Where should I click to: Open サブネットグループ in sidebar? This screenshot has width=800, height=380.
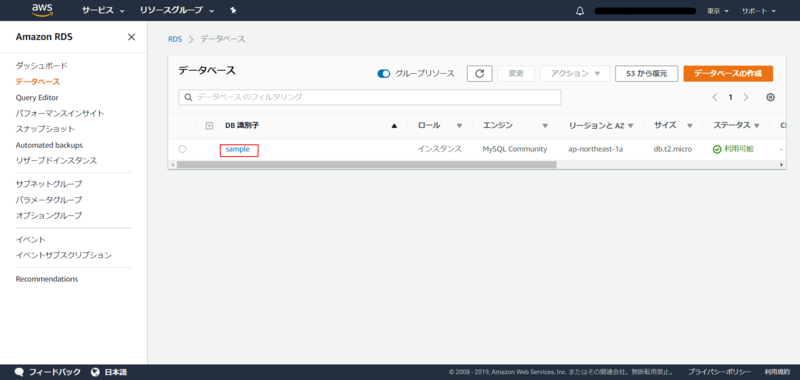(48, 184)
